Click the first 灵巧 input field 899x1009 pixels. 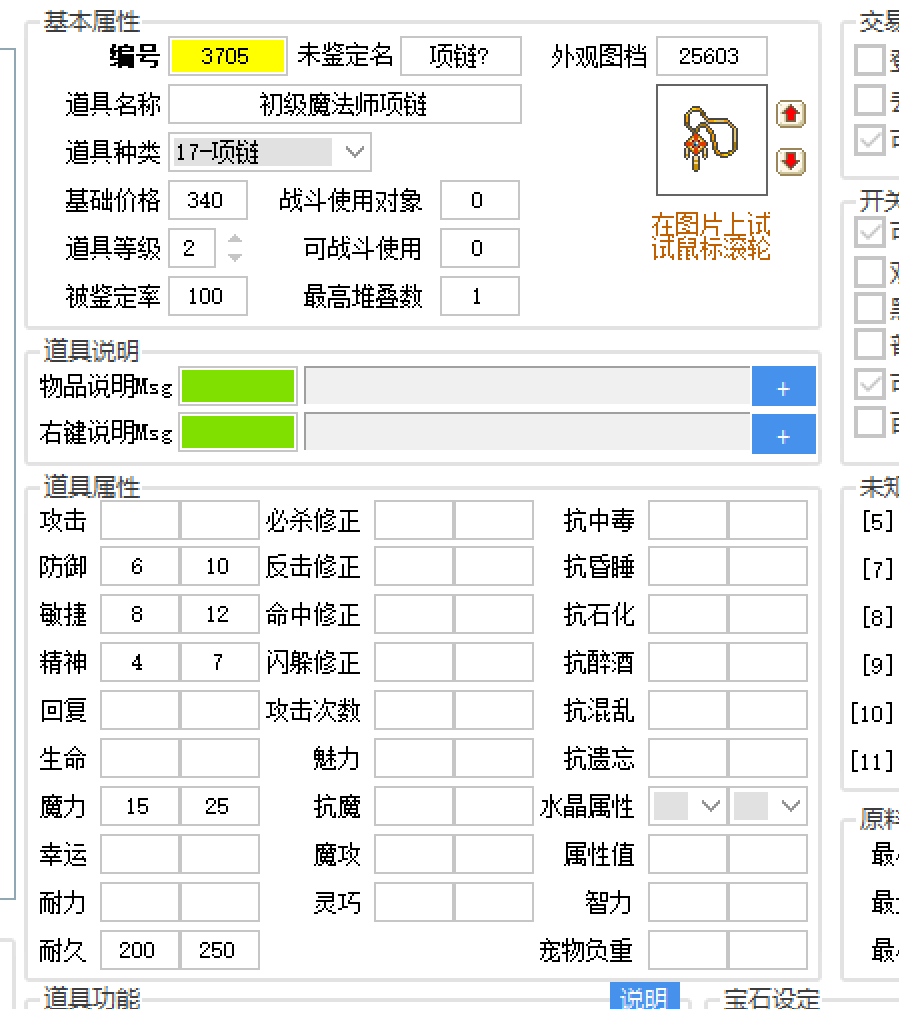(x=414, y=902)
